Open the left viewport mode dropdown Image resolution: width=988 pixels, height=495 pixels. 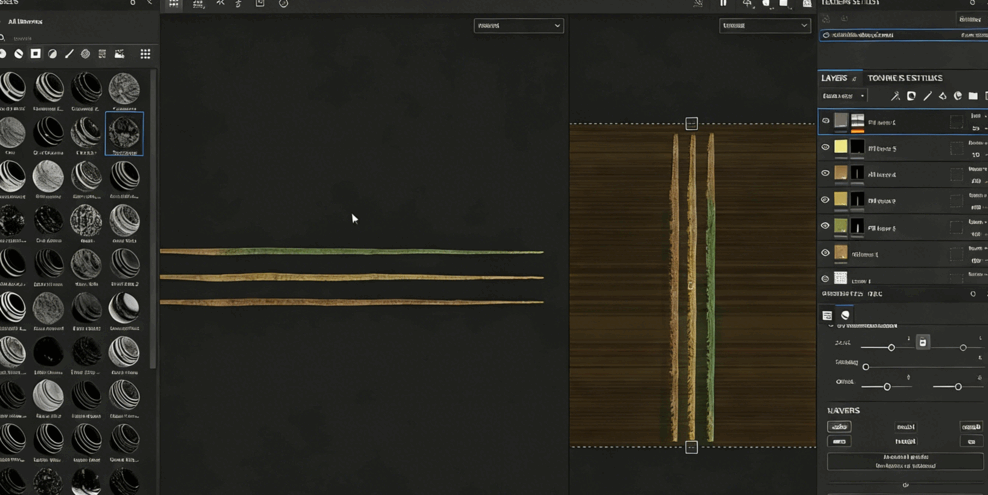(x=518, y=26)
